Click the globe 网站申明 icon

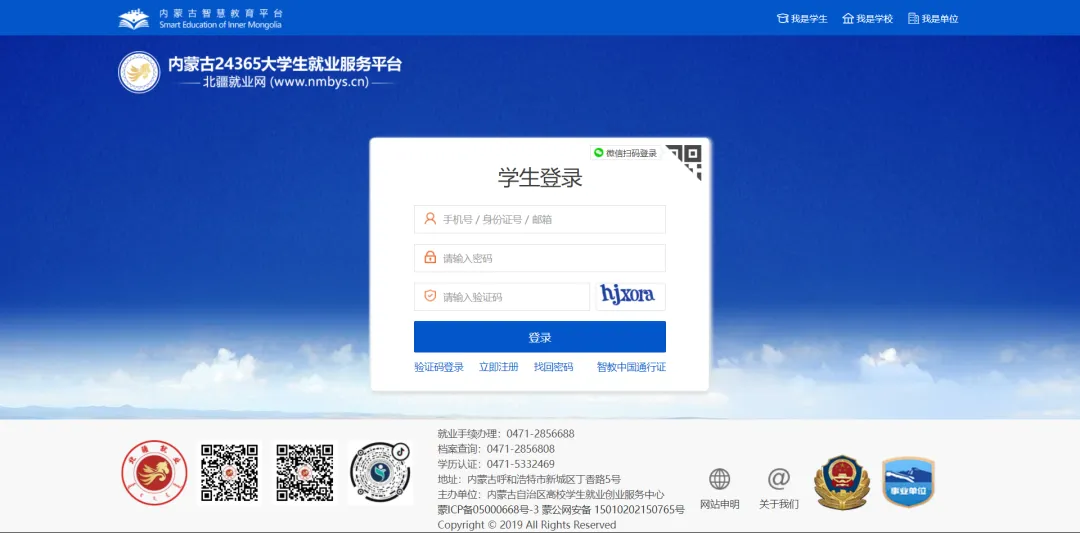719,479
